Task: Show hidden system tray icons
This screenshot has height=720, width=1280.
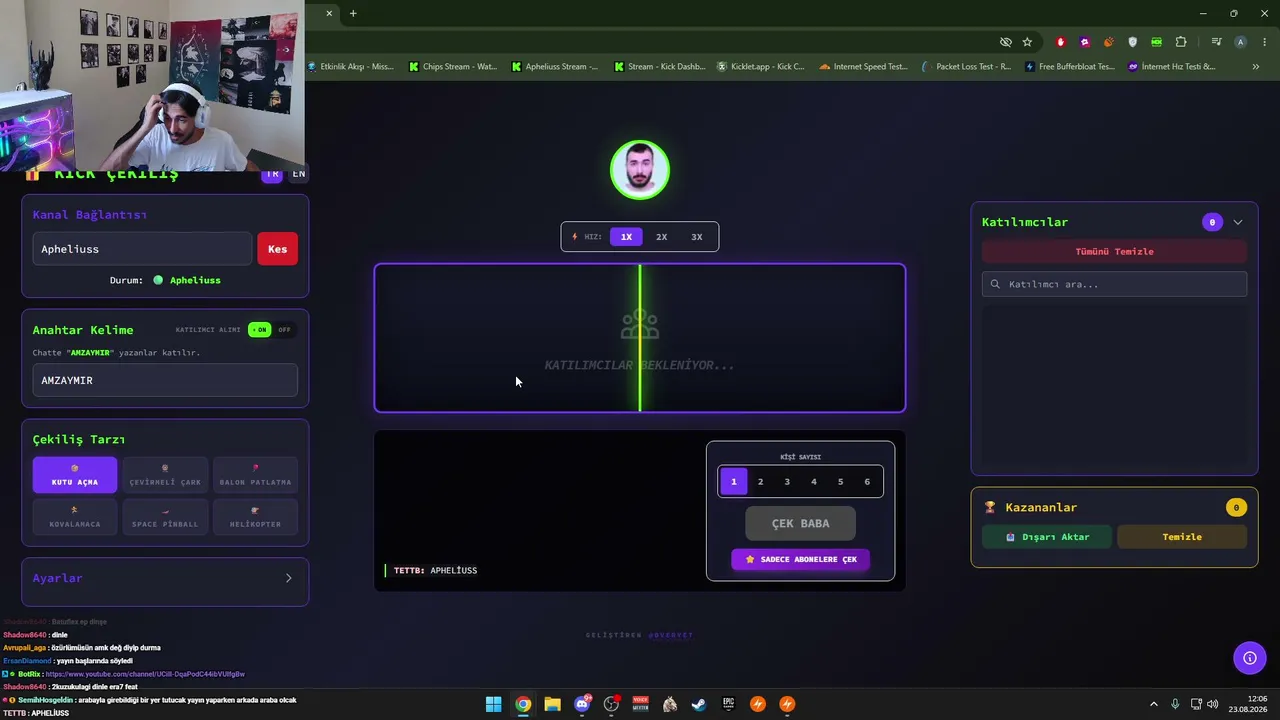Action: tap(1153, 704)
